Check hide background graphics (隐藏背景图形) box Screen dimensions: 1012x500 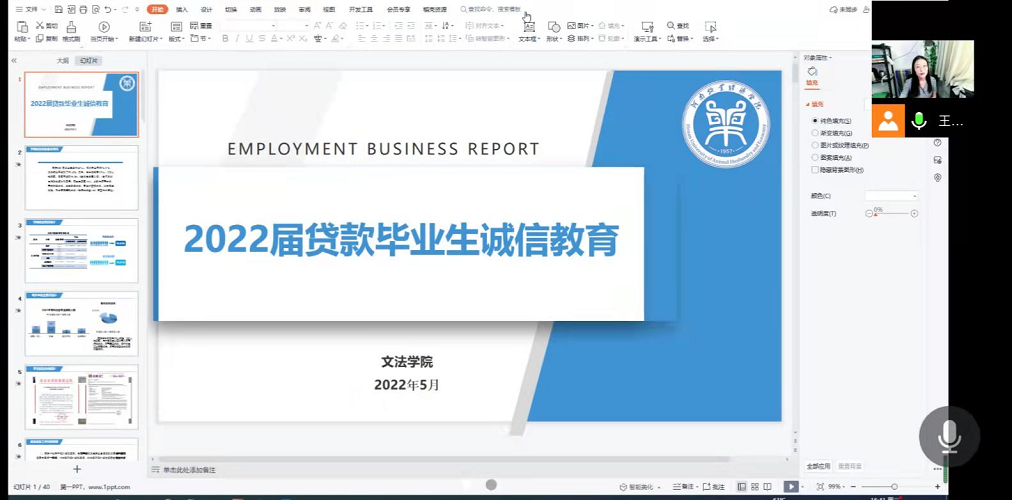[815, 170]
